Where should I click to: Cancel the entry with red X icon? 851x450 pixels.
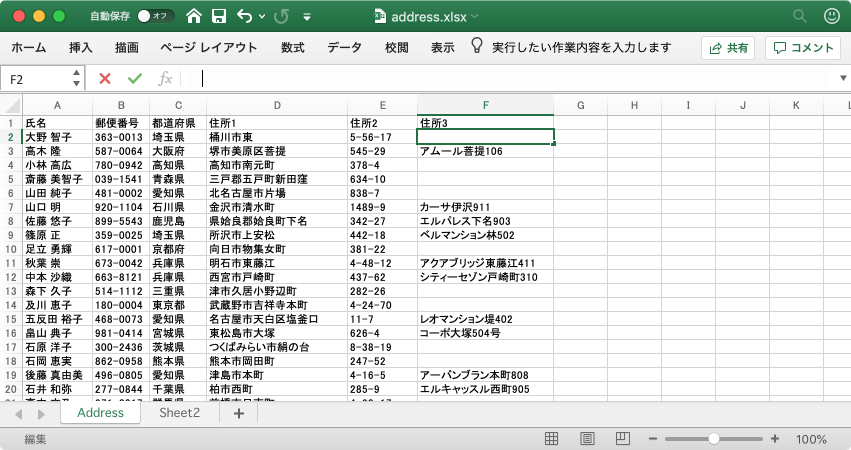104,78
